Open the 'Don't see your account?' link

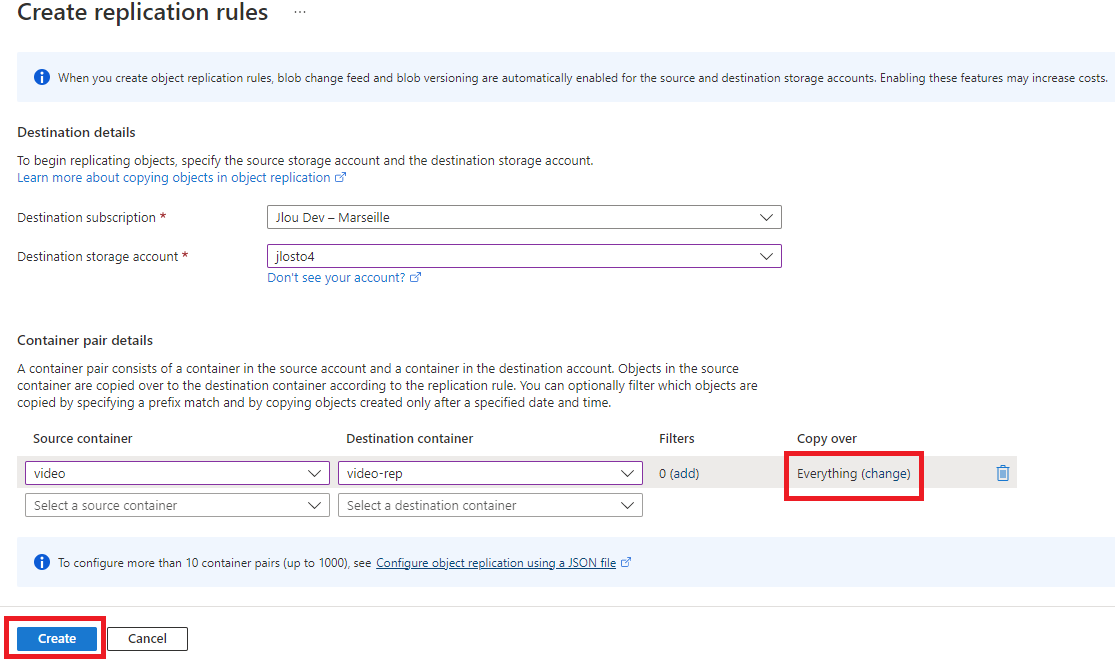336,277
